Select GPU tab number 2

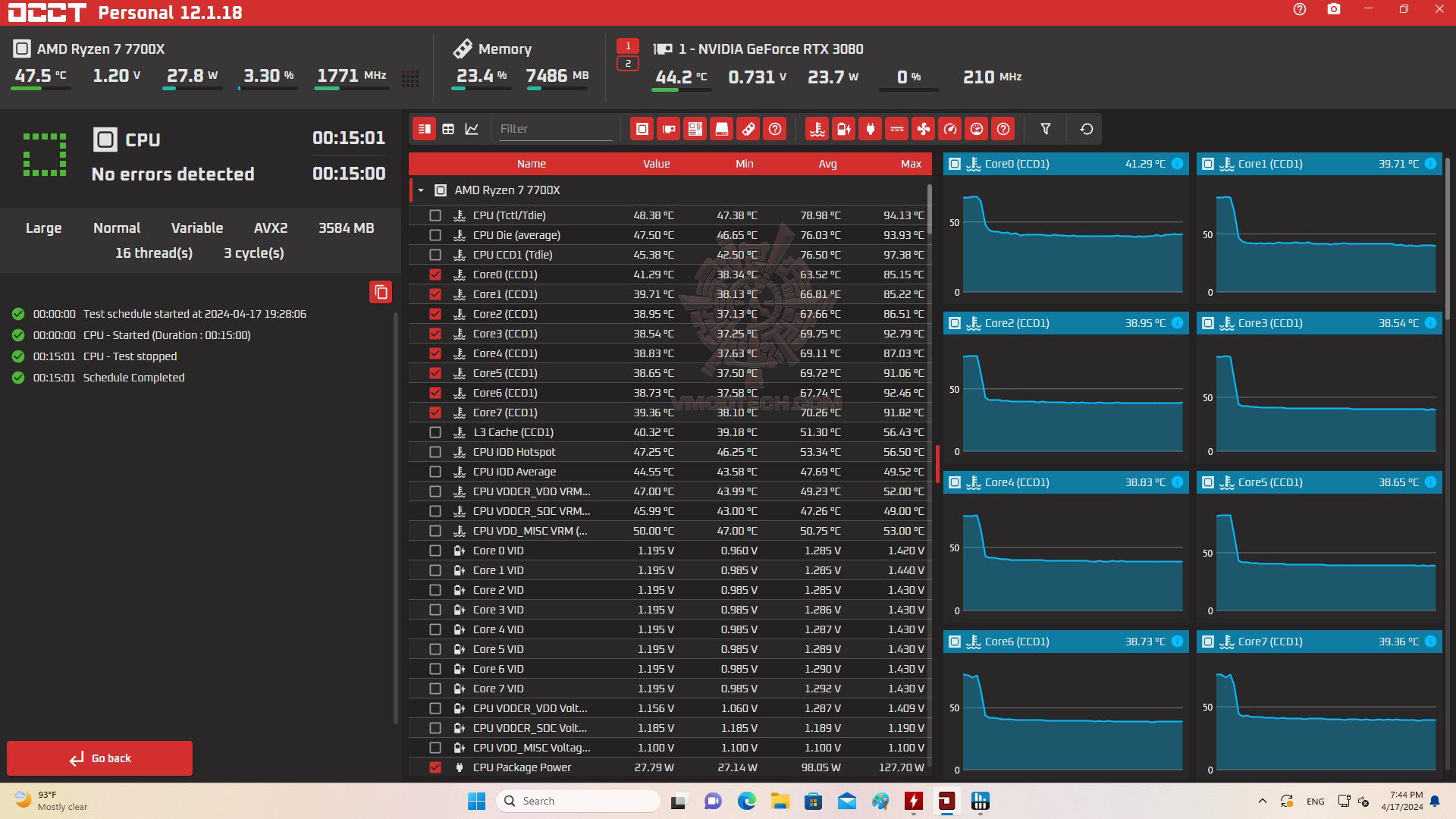tap(627, 64)
